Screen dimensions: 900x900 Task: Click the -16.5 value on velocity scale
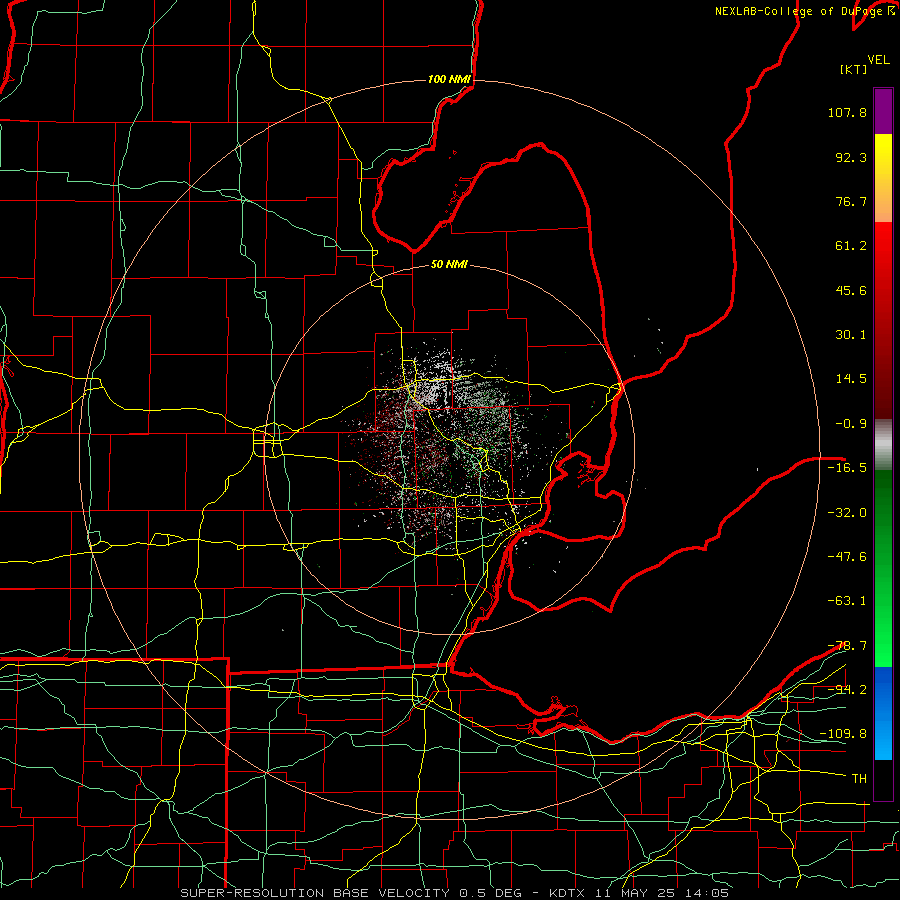pos(847,468)
